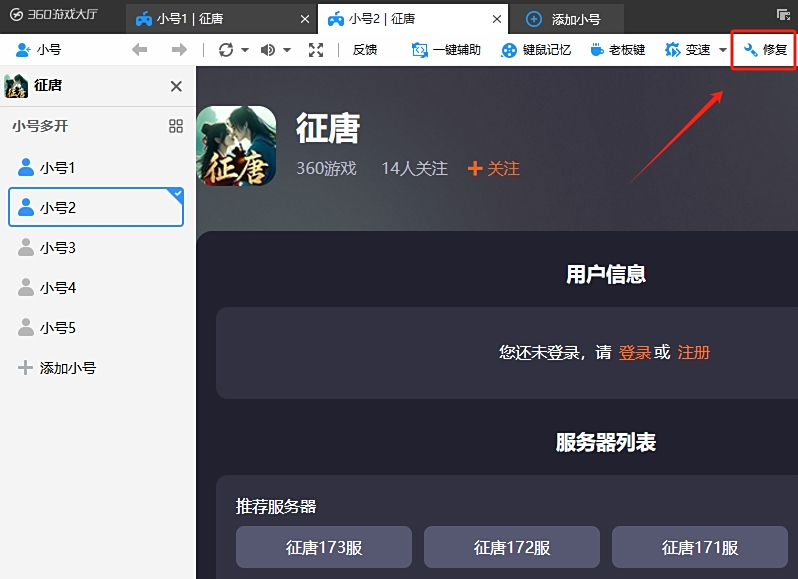
Task: Expand the volume dropdown arrow
Action: click(287, 50)
